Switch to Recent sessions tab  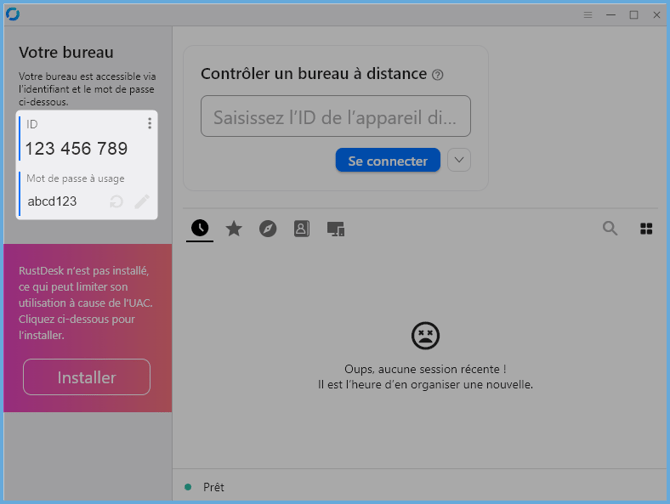click(200, 228)
